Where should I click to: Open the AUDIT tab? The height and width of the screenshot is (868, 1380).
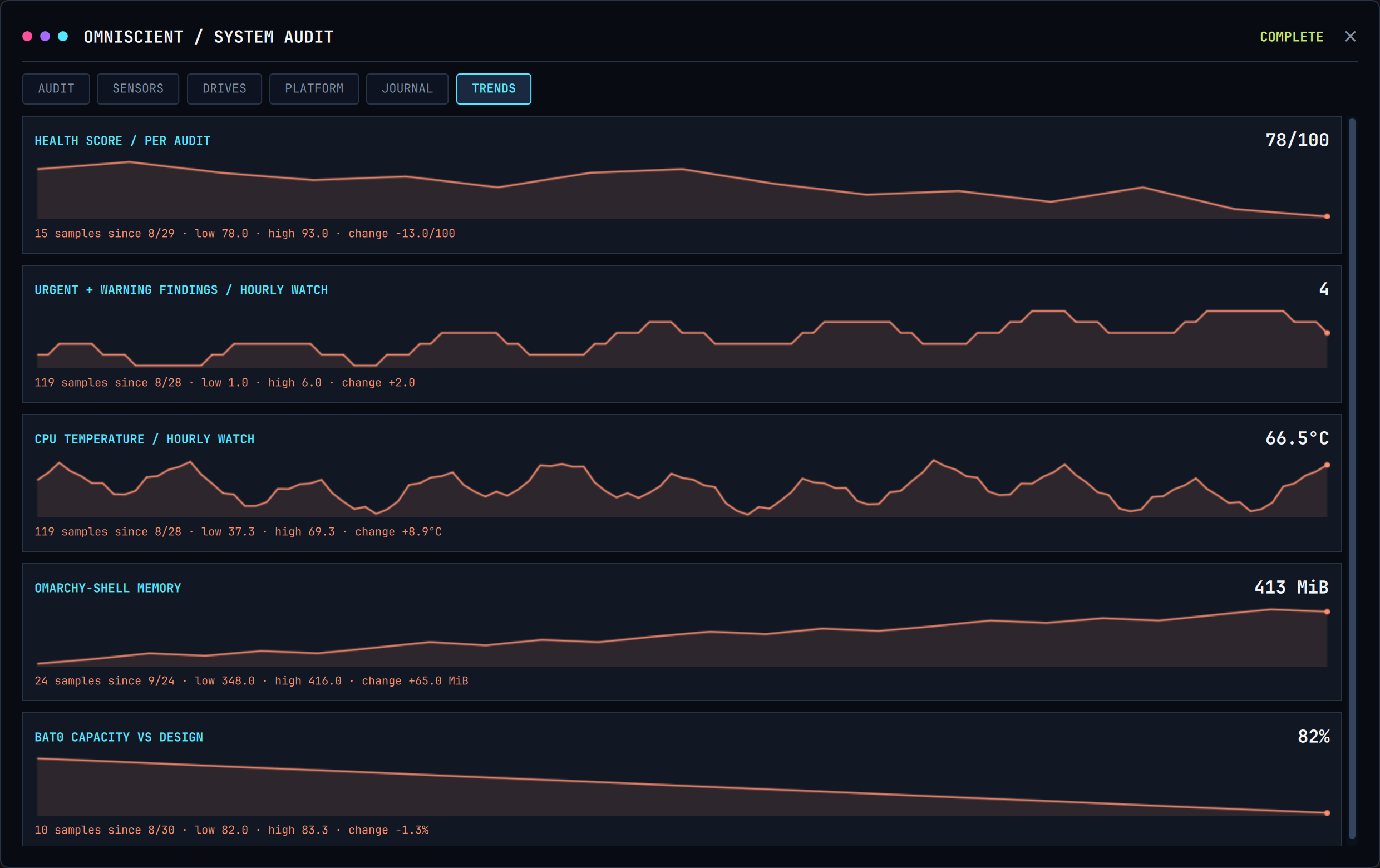[x=56, y=89]
